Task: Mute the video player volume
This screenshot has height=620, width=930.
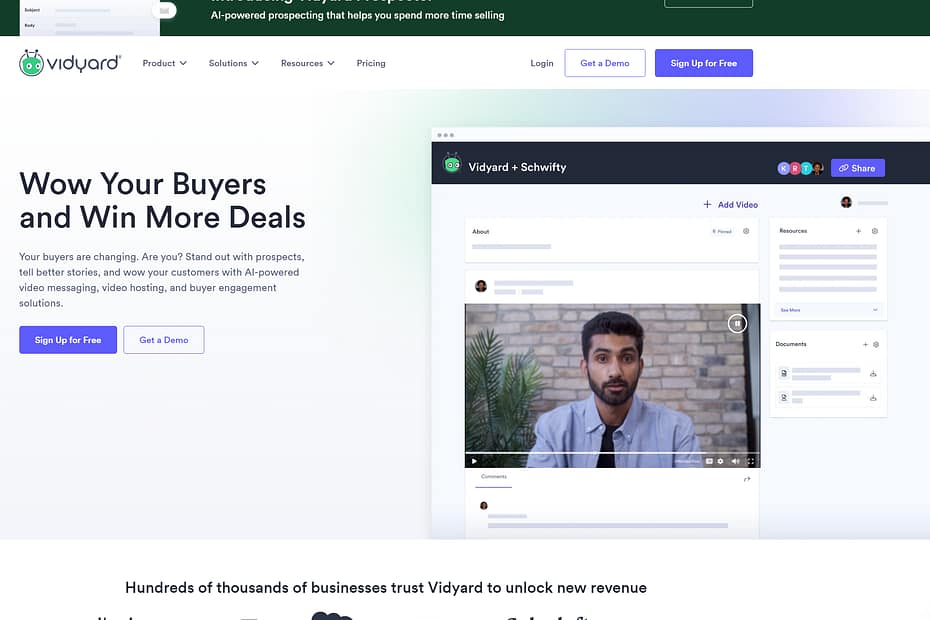Action: pyautogui.click(x=735, y=461)
